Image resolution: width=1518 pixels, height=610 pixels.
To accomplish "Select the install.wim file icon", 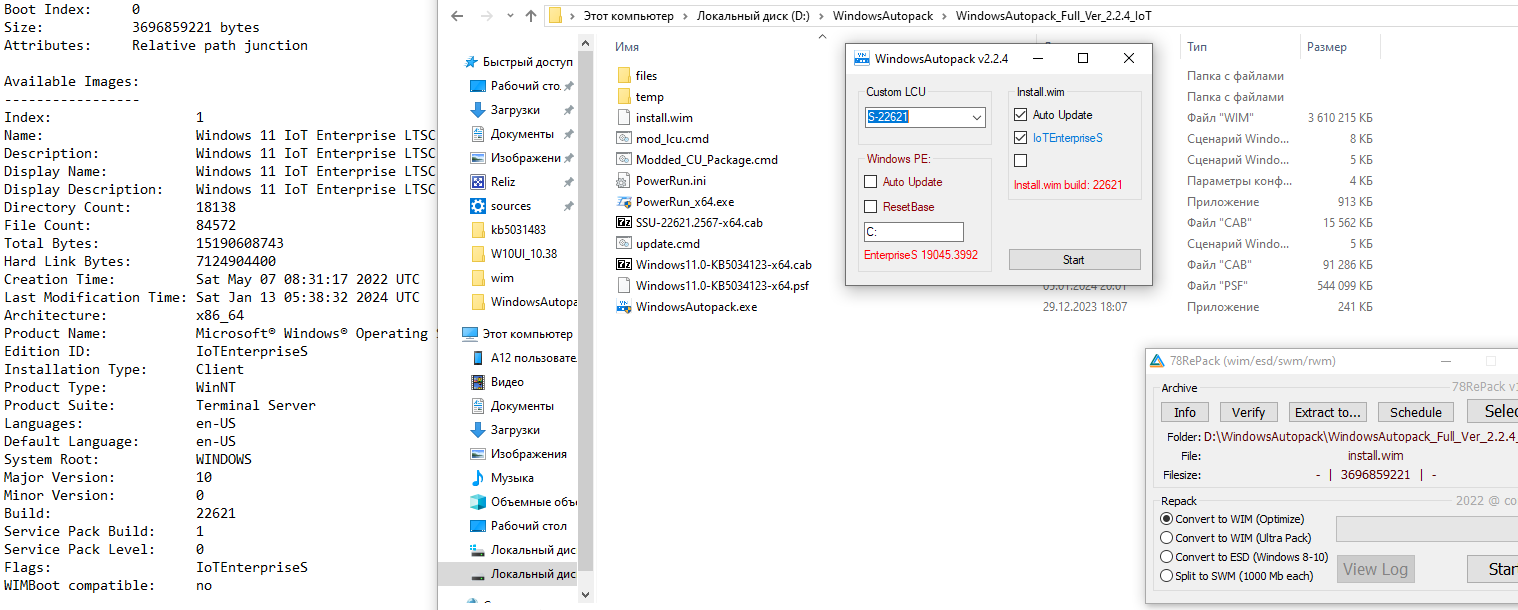I will 624,117.
